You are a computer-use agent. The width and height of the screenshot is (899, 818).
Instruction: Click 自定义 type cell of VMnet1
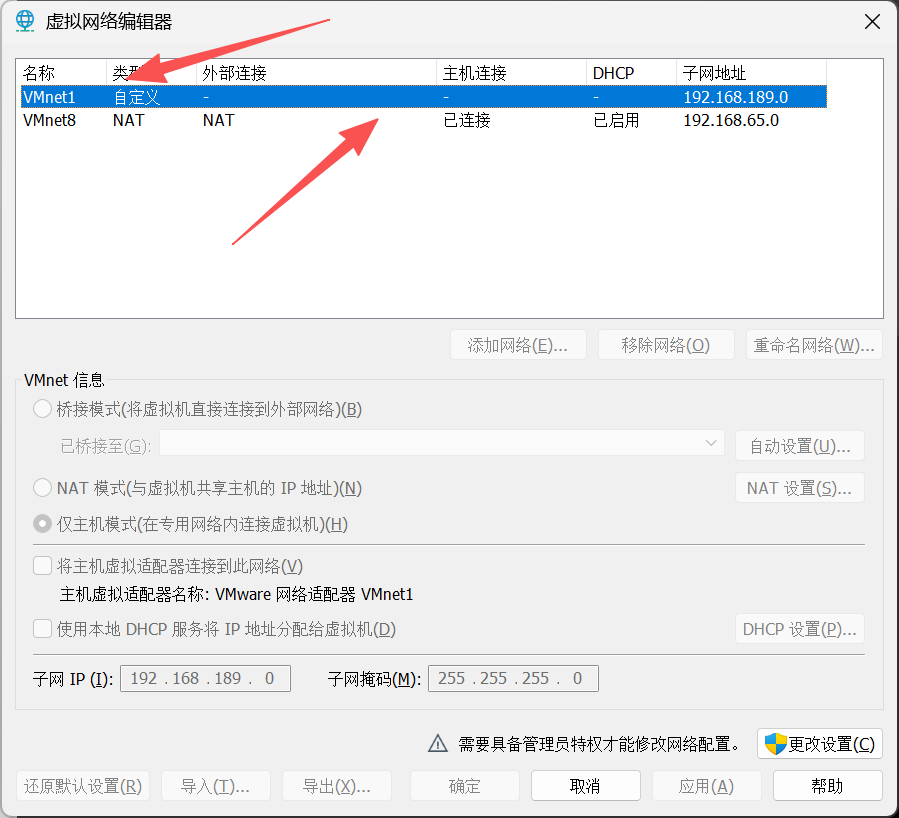pyautogui.click(x=136, y=97)
